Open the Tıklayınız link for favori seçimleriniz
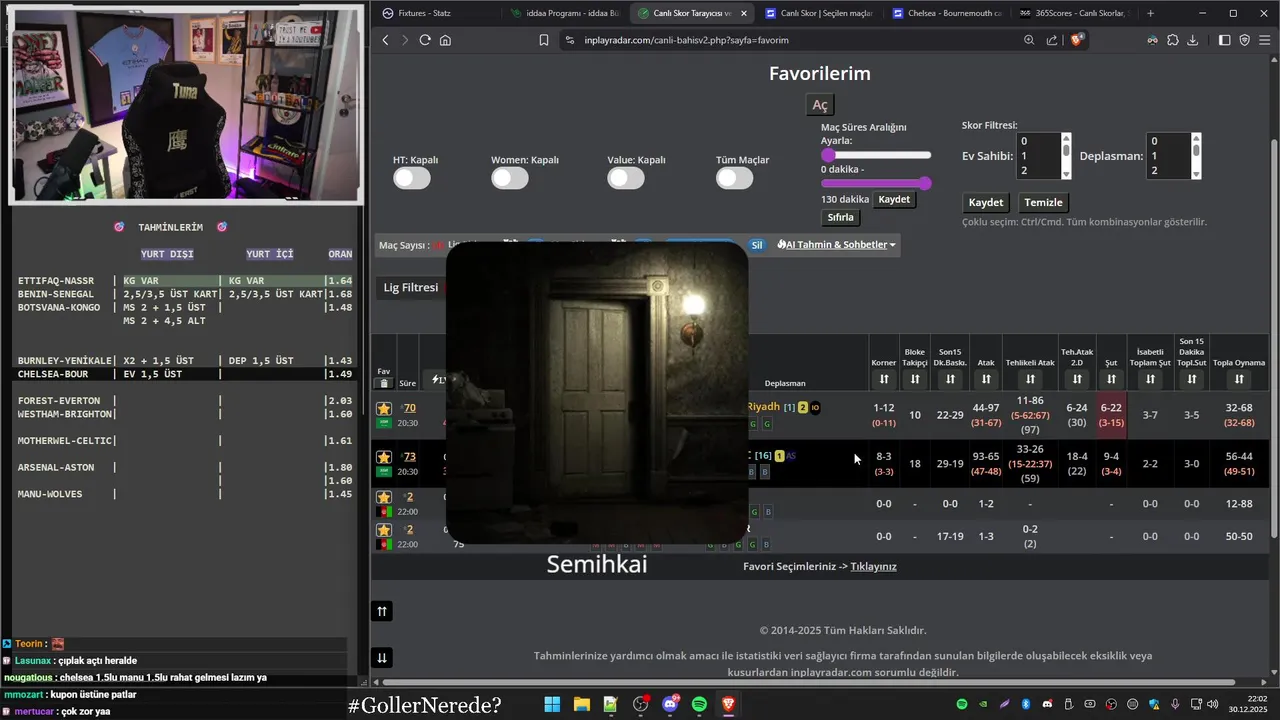The height and width of the screenshot is (720, 1280). coord(873,566)
